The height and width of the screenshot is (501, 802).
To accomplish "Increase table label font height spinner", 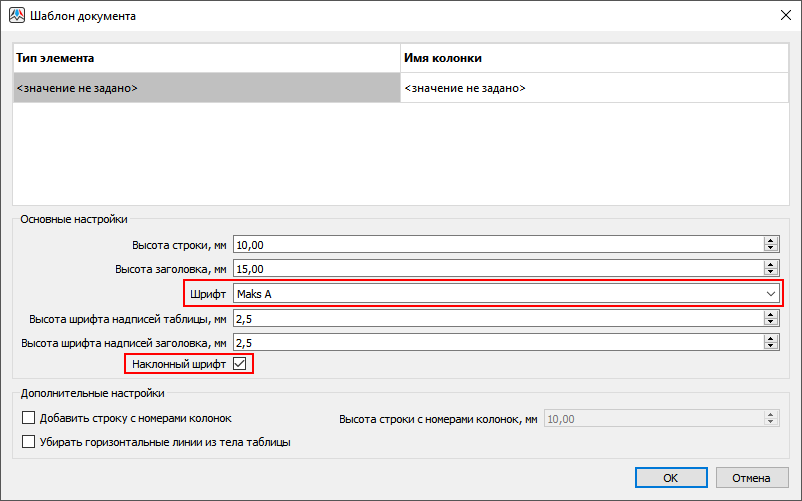I will (770, 314).
